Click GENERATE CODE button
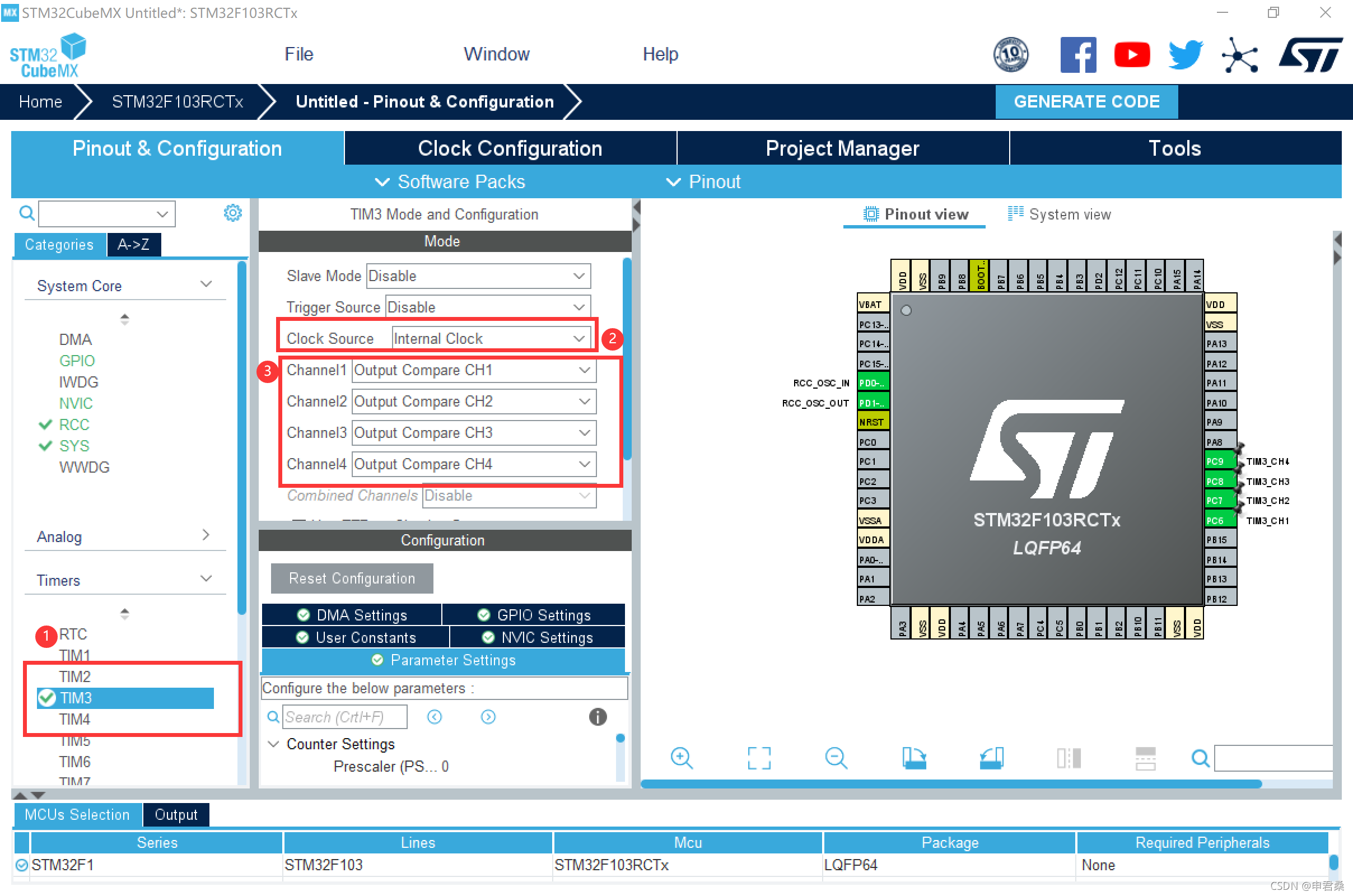 1086,102
